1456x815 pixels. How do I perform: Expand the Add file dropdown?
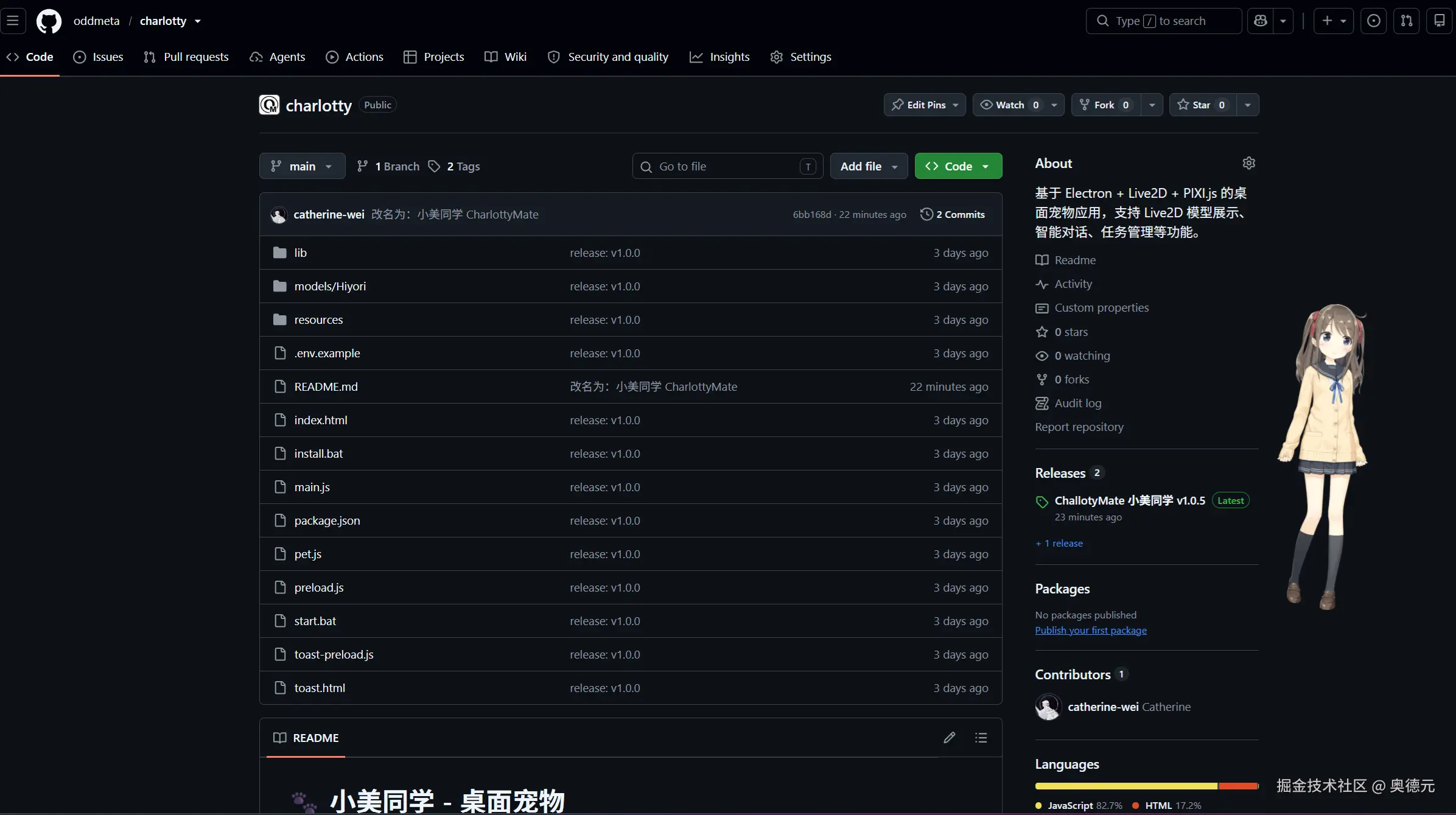(x=869, y=166)
